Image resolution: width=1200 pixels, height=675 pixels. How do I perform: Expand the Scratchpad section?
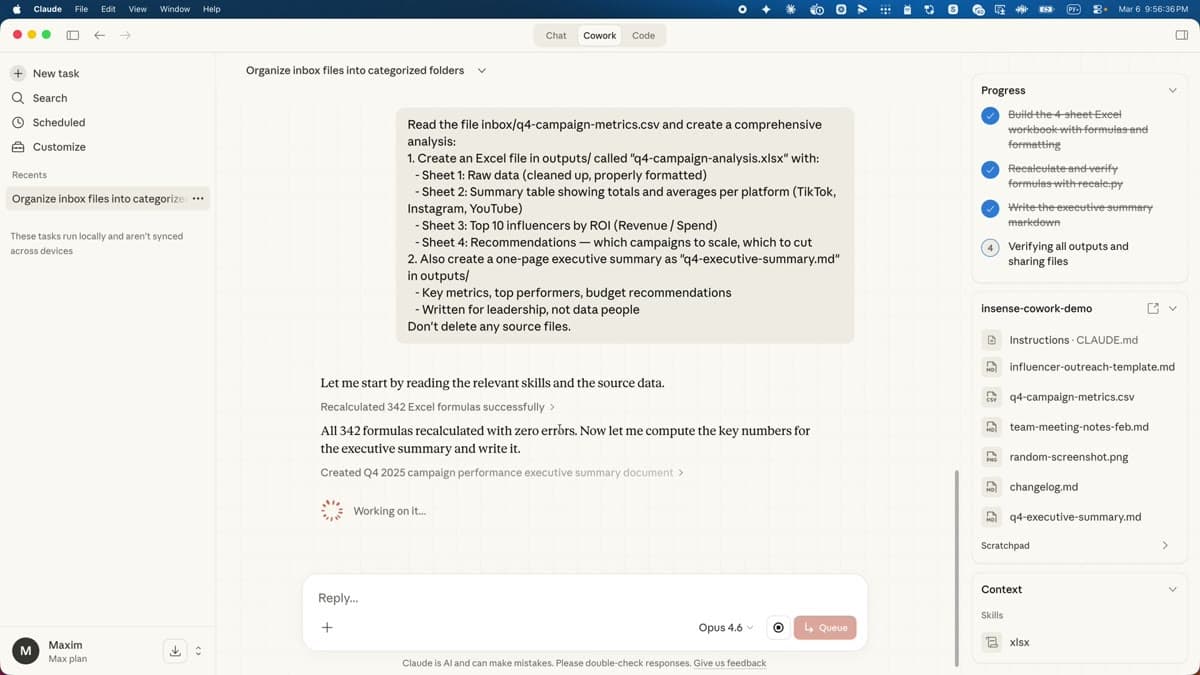pyautogui.click(x=1164, y=545)
